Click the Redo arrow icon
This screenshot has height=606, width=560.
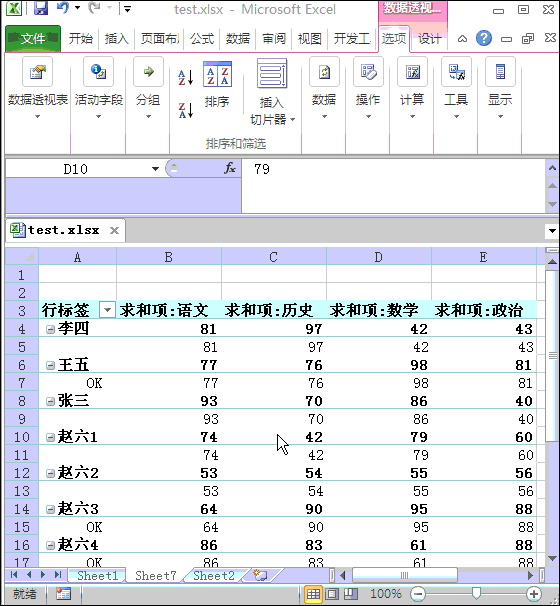click(94, 8)
